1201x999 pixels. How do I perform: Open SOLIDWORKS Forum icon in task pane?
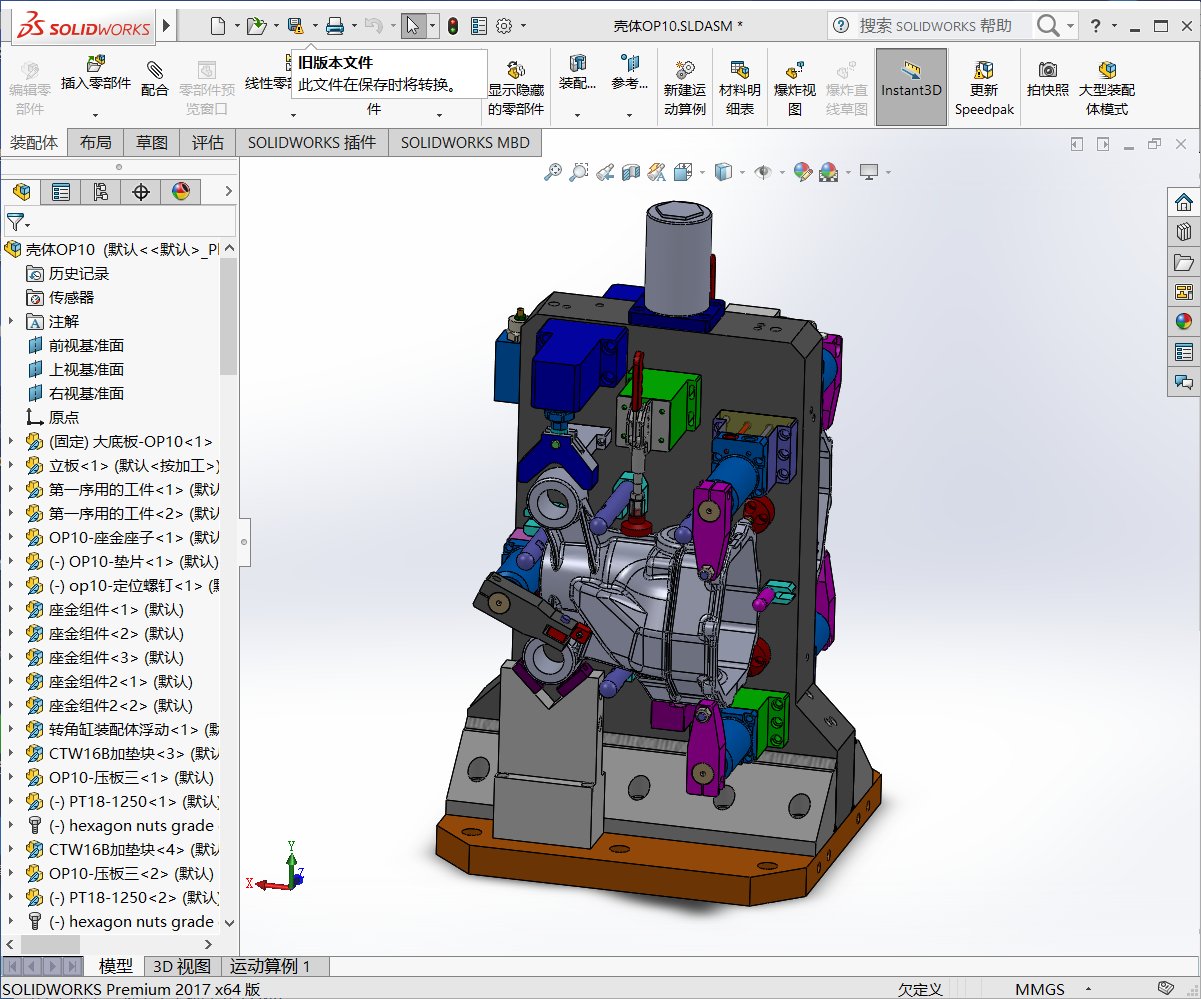pyautogui.click(x=1184, y=382)
